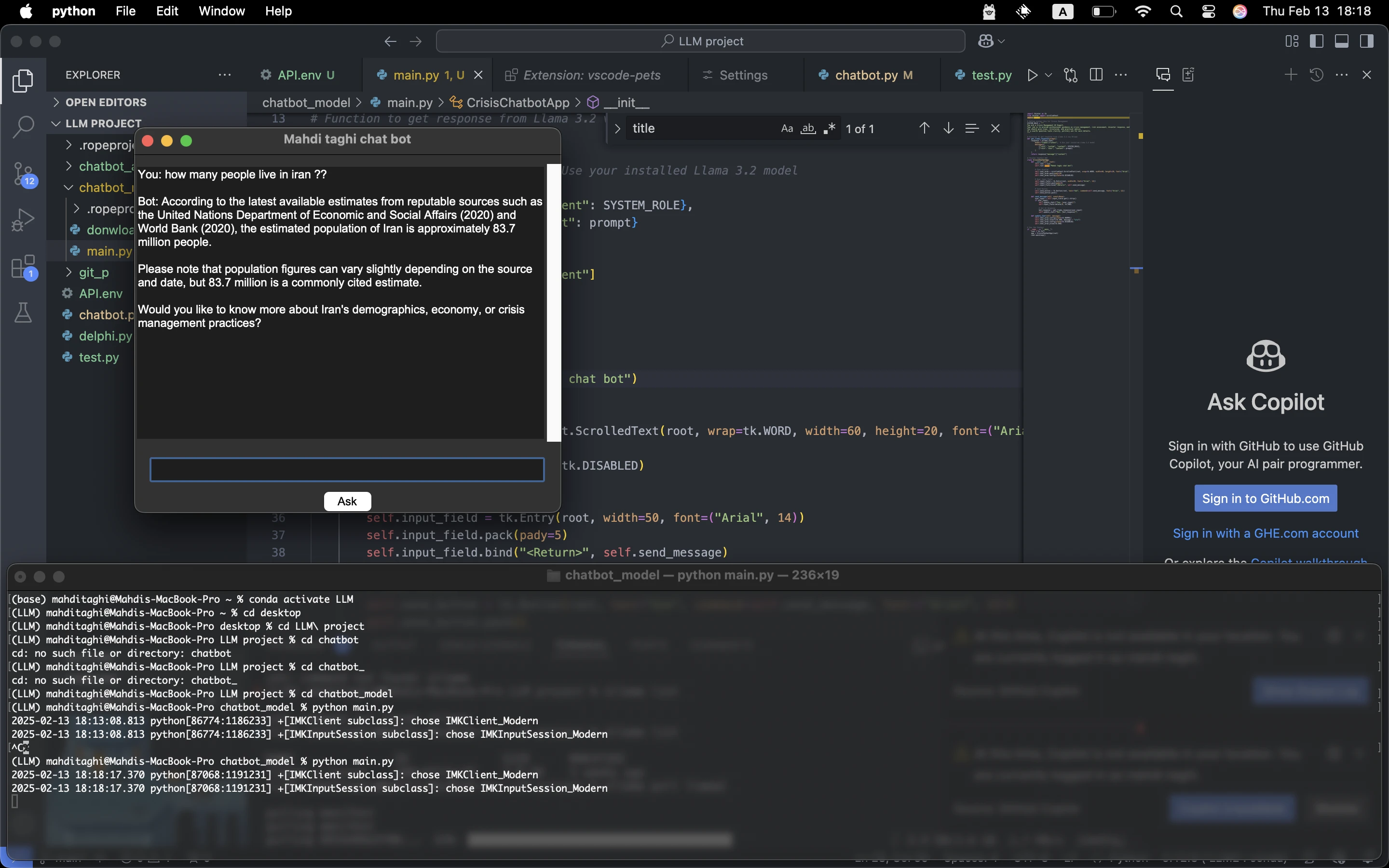Open the Run and Debug view
This screenshot has width=1389, height=868.
pos(23,220)
